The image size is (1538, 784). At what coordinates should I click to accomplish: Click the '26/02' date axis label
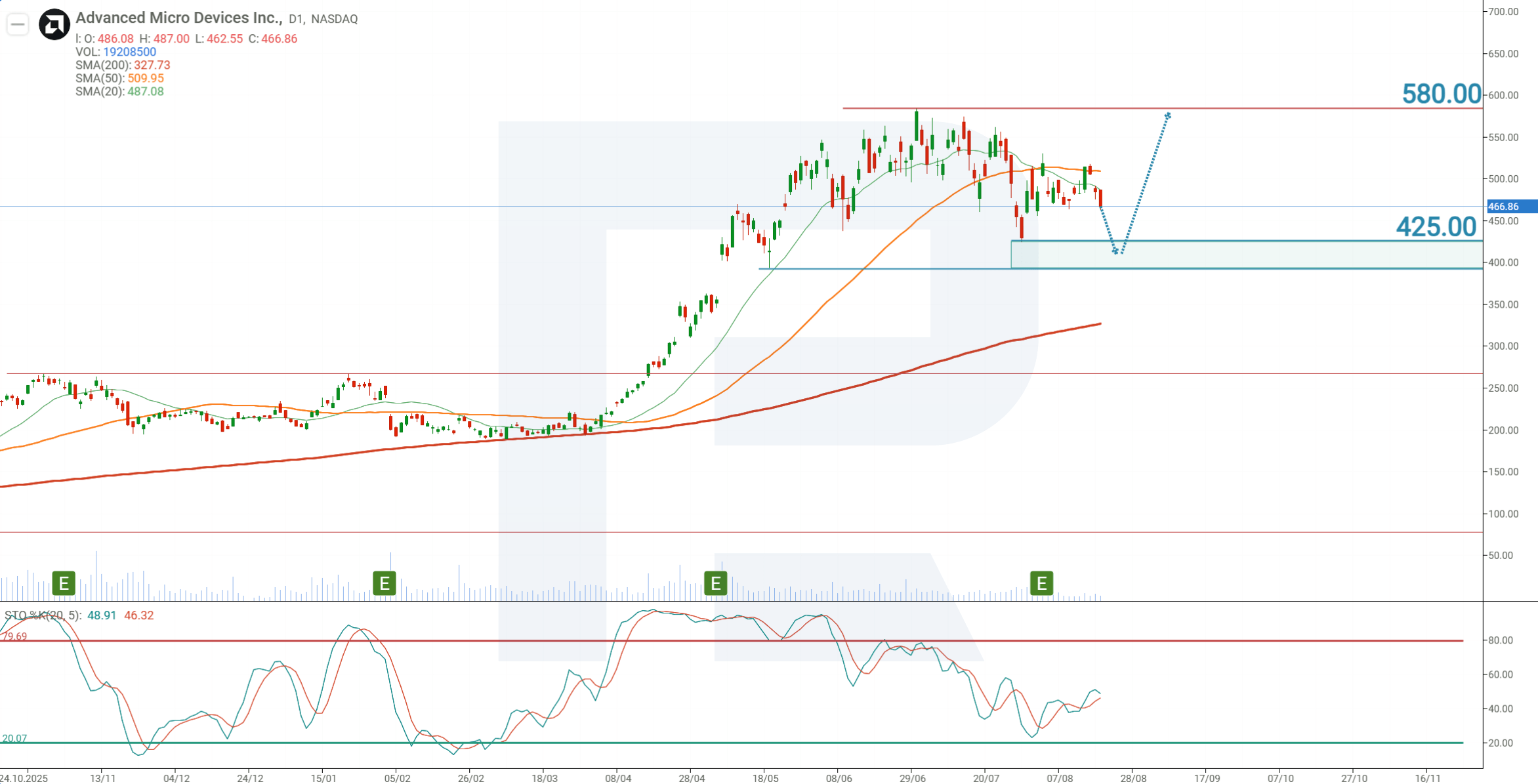click(471, 778)
